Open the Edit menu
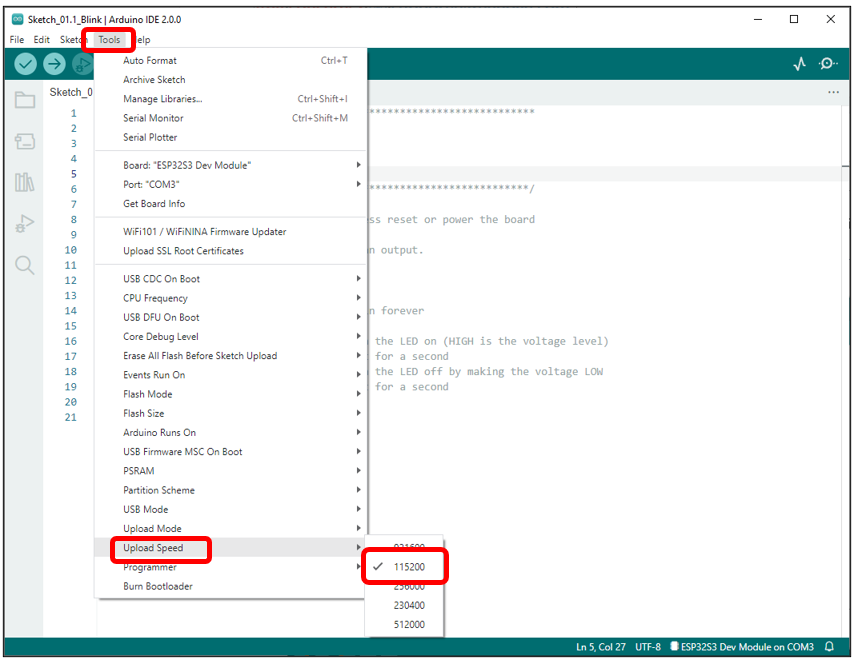 click(42, 39)
